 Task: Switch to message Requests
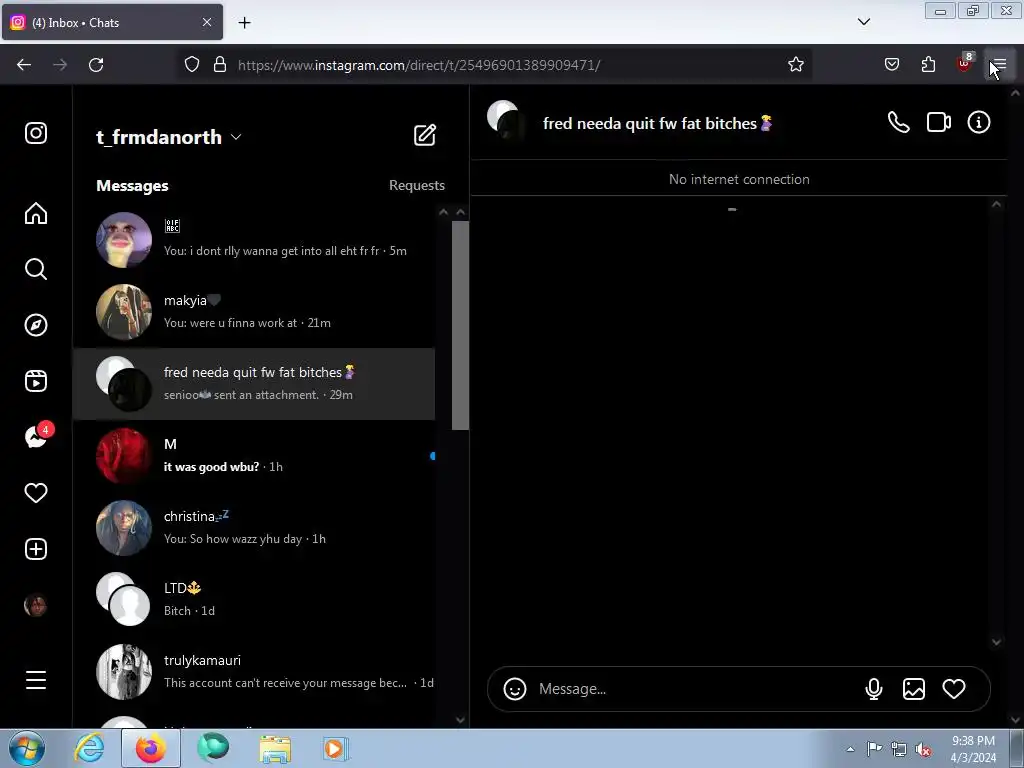point(417,185)
